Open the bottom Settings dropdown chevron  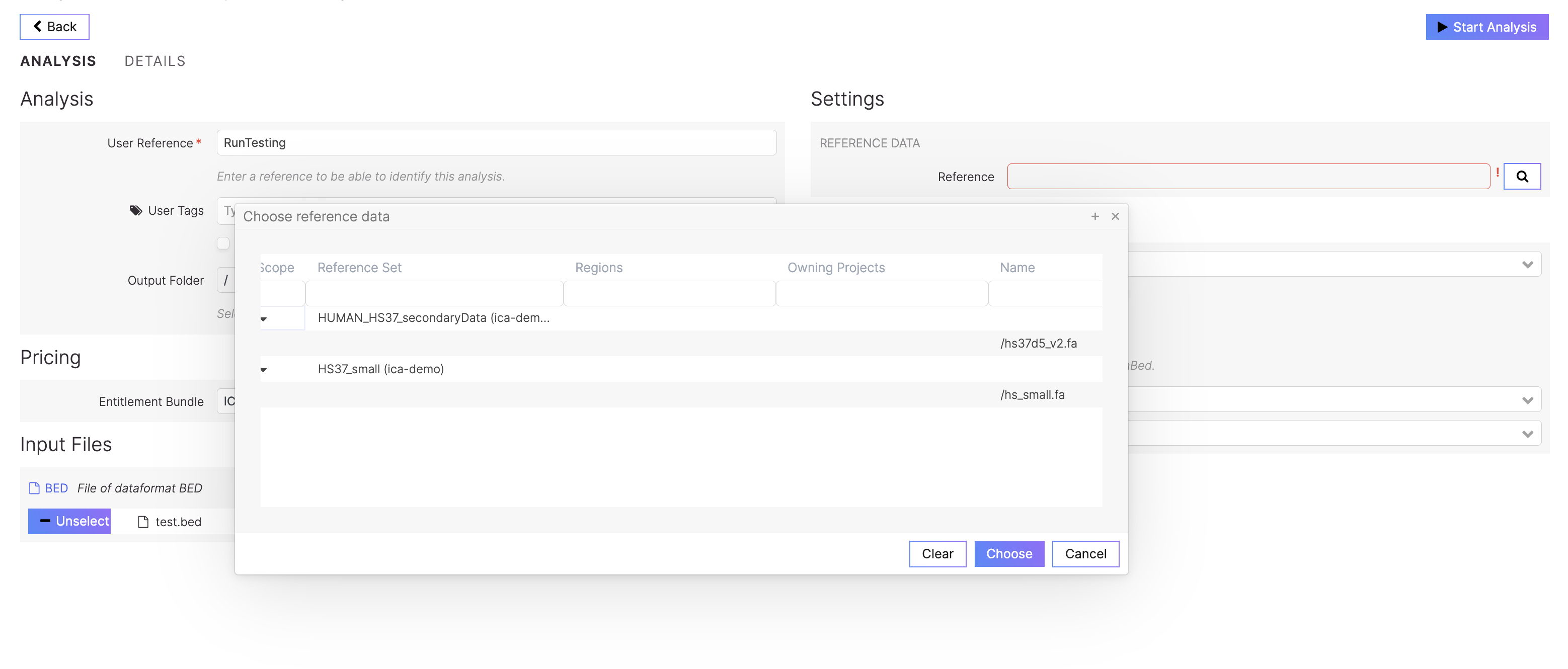click(x=1527, y=434)
